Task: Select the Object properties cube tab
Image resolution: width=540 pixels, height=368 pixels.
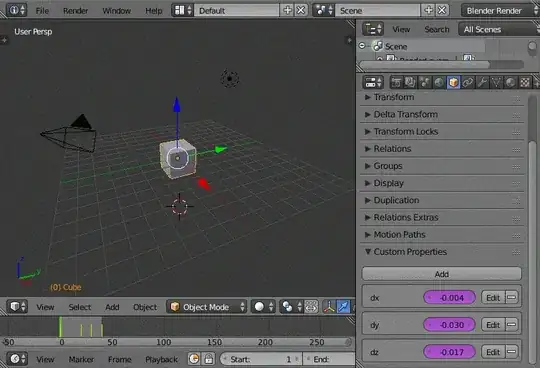Action: tap(453, 82)
